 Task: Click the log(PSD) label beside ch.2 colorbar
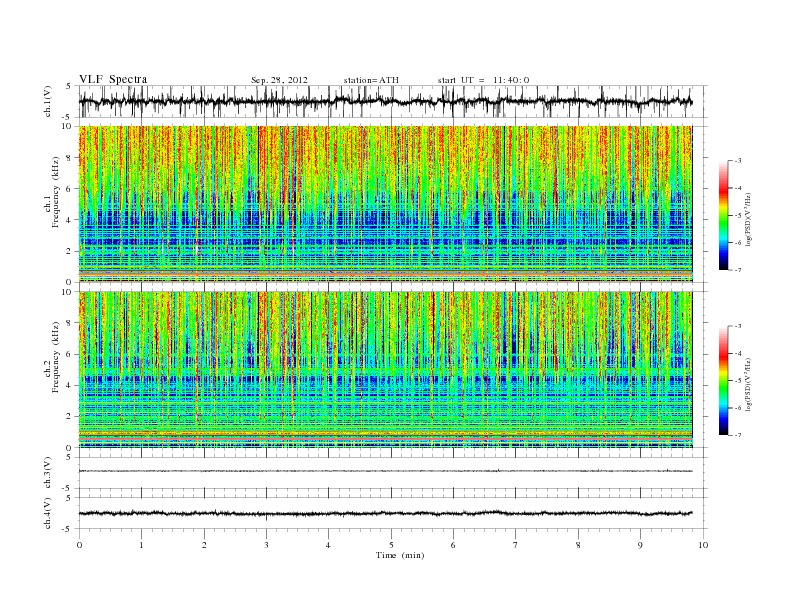[748, 384]
